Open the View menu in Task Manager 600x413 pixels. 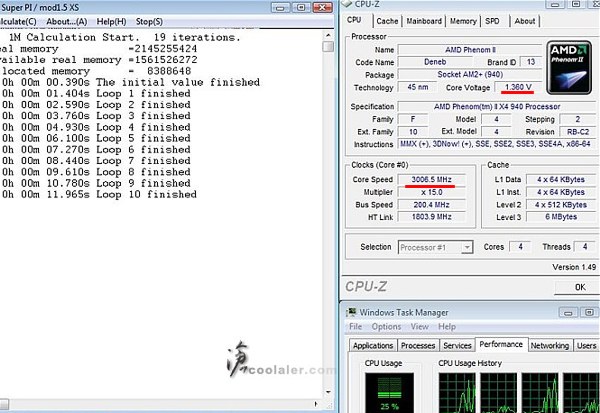point(419,326)
